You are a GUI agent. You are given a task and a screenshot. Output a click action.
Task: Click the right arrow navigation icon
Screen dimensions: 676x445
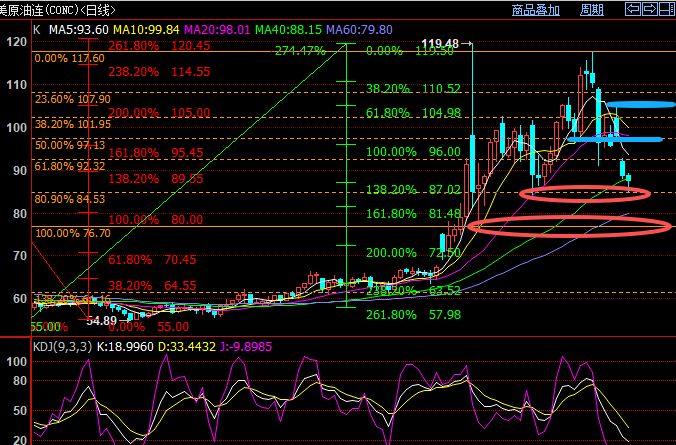pyautogui.click(x=649, y=10)
